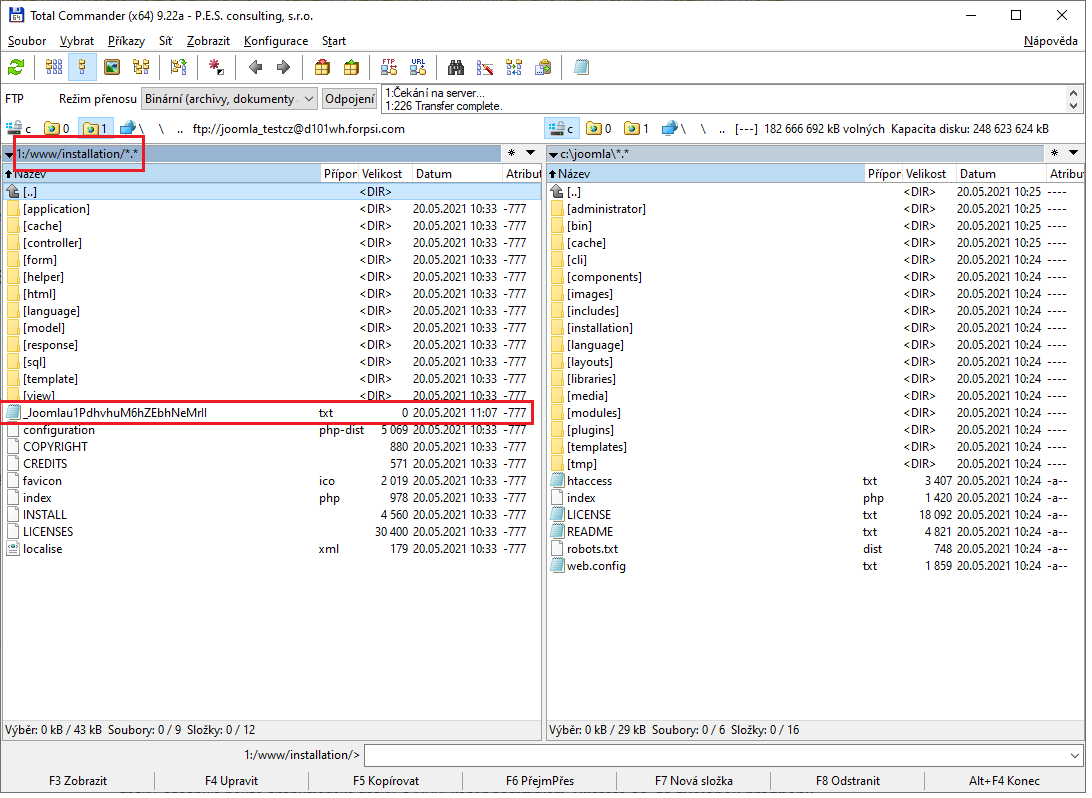Select drive c in right drive bar

point(562,129)
